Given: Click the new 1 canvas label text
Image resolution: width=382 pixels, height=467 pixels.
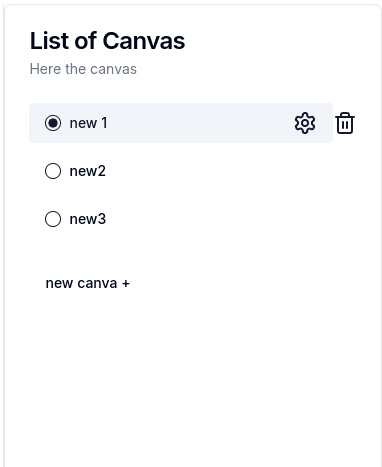Looking at the screenshot, I should tap(88, 123).
